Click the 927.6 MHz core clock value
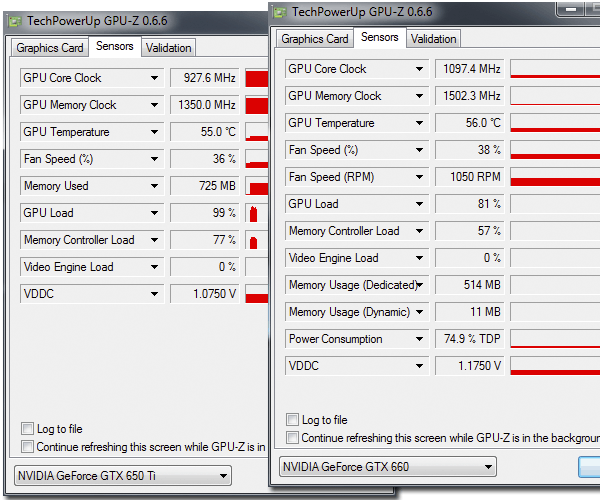Screen dimensions: 600x500 tap(205, 78)
